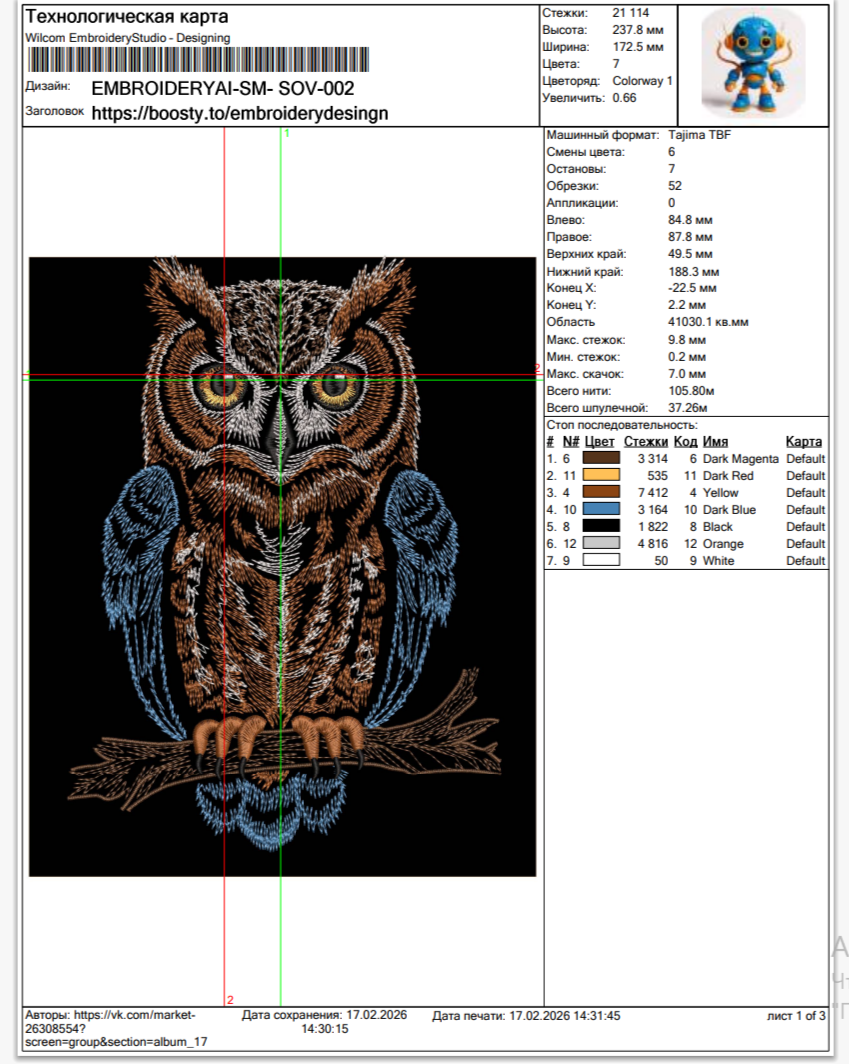Click the robot mascot thumbnail image
Viewport: 849px width, 1064px height.
(x=753, y=64)
